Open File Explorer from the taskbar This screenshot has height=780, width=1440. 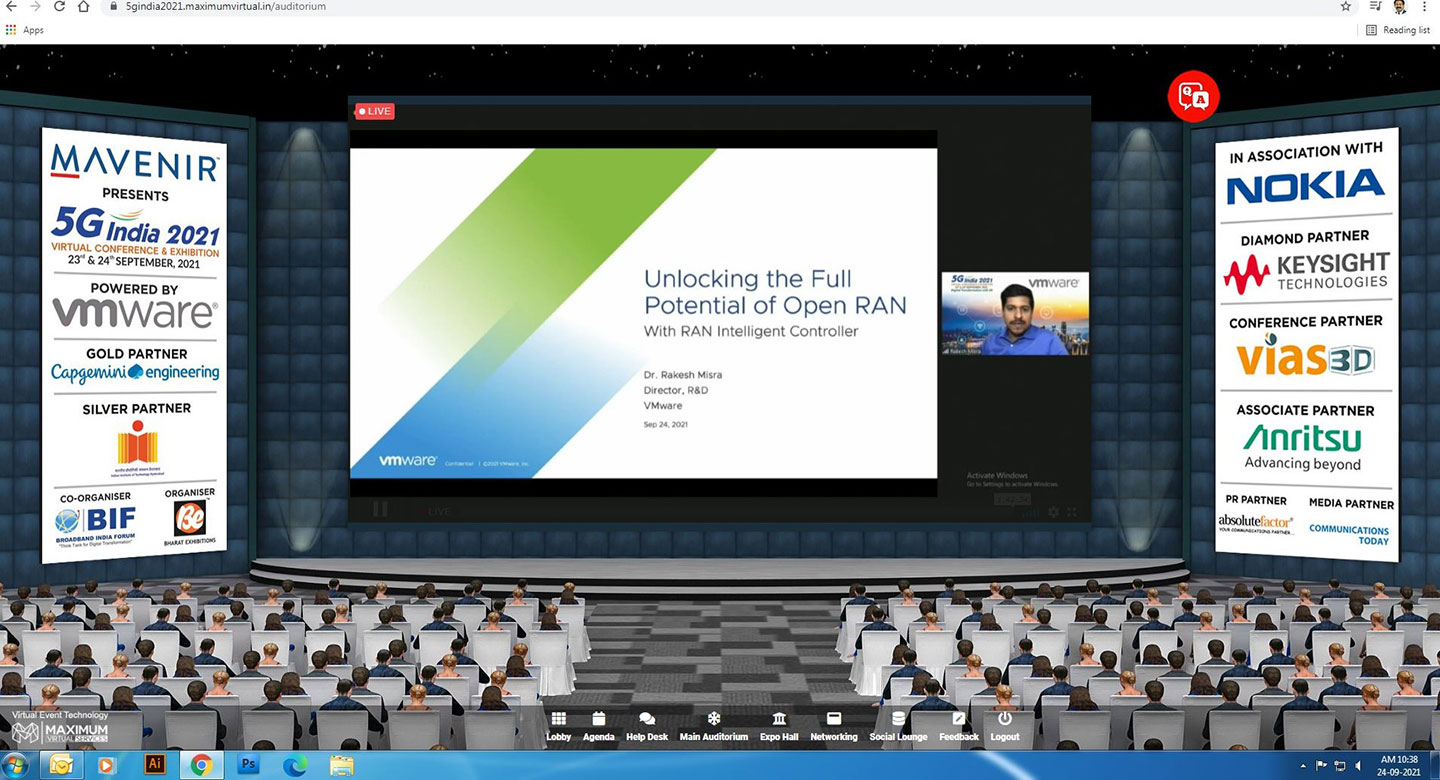click(x=342, y=765)
